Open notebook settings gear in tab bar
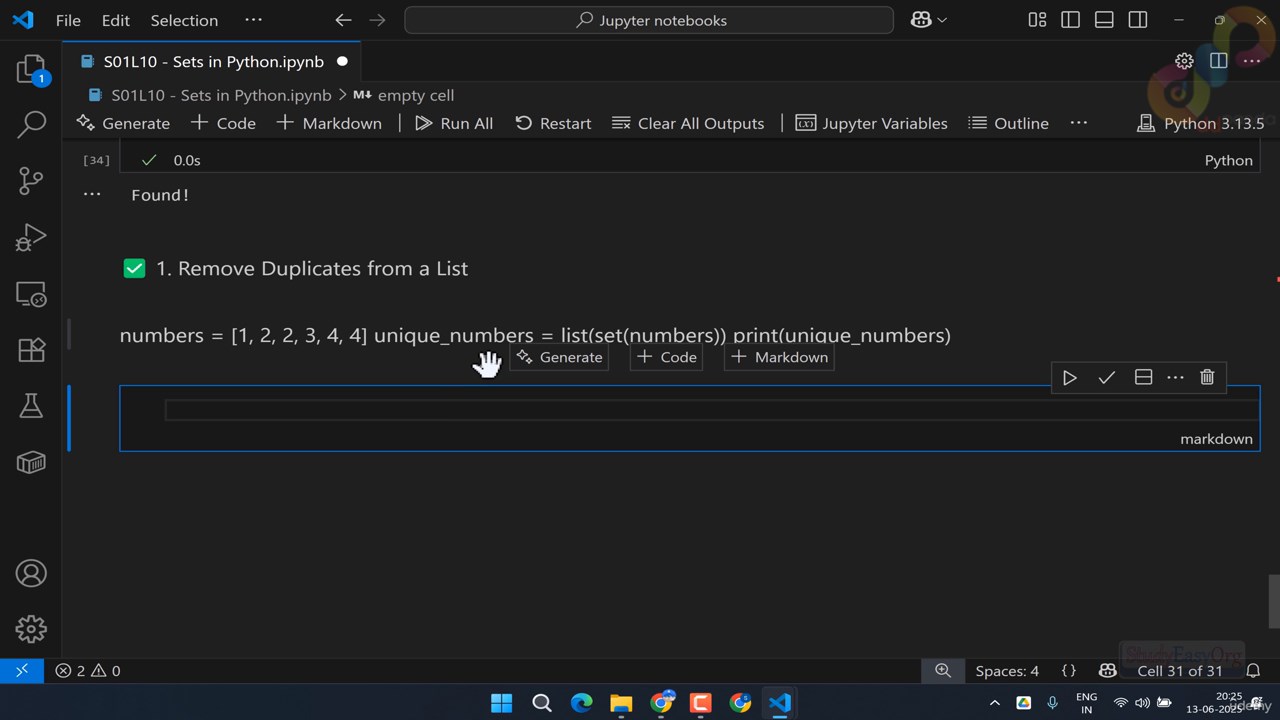The width and height of the screenshot is (1280, 720). click(1184, 61)
